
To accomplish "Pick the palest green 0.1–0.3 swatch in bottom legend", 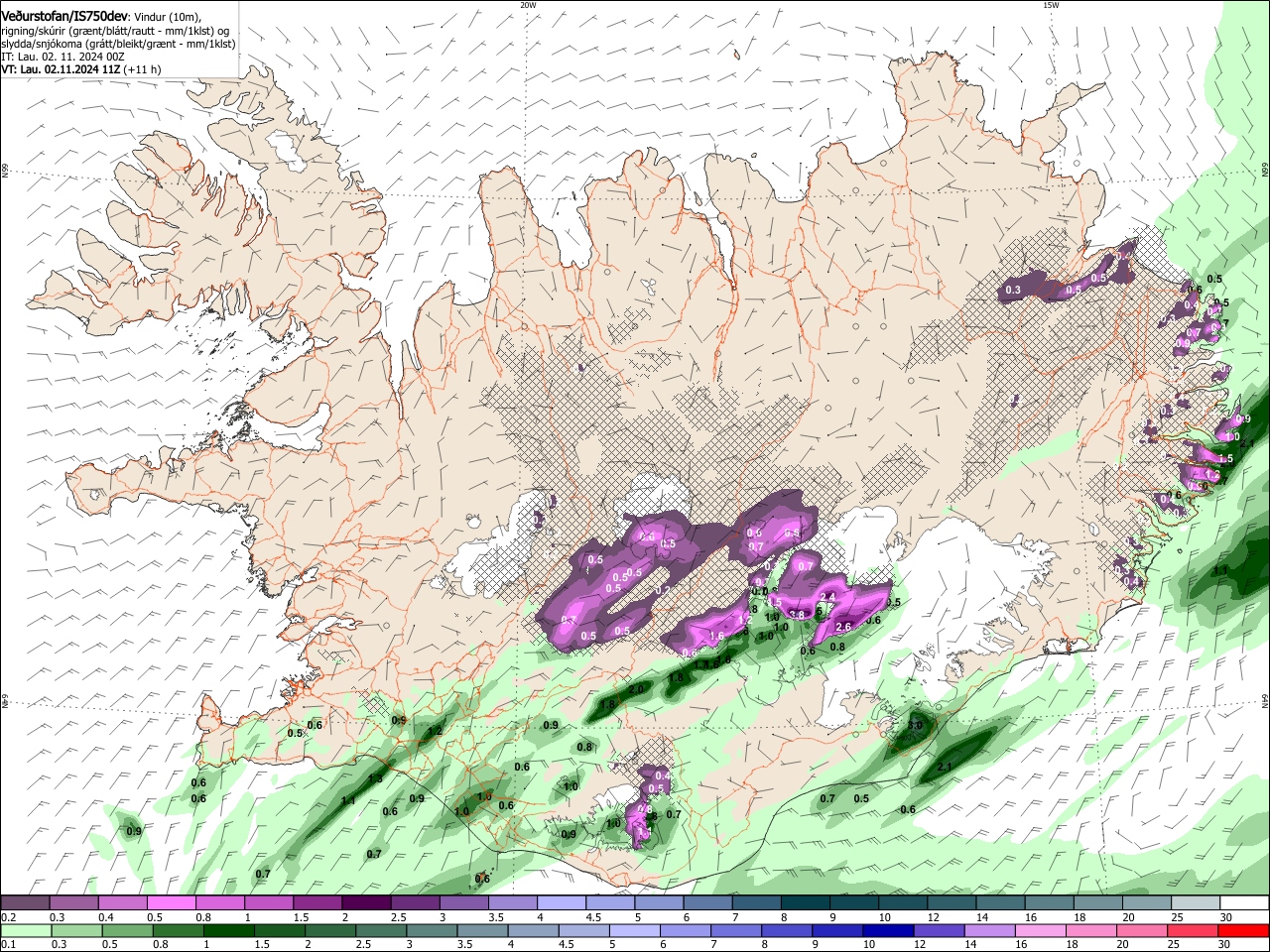I will click(25, 931).
